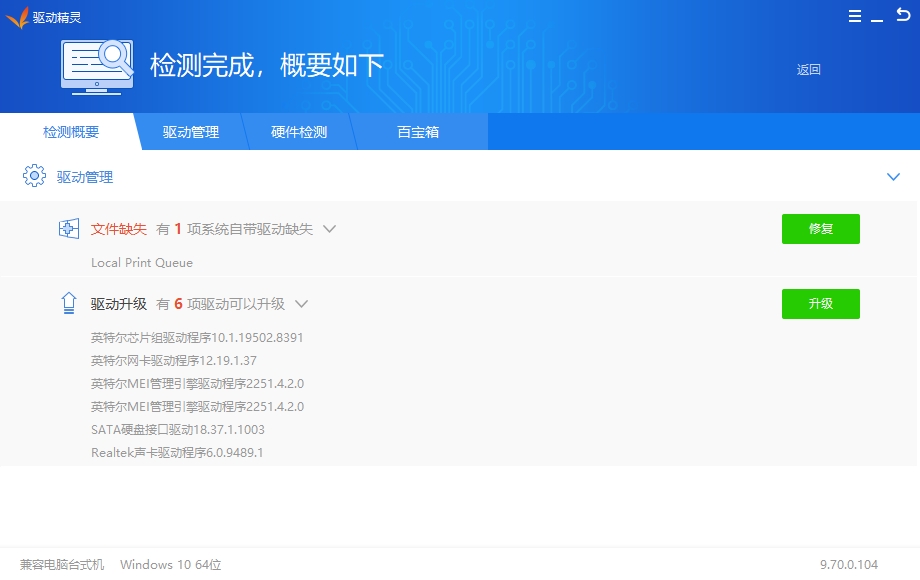Collapse the 驱动升级 upgradeable drivers list
Screen dimensions: 920x580
[x=304, y=304]
